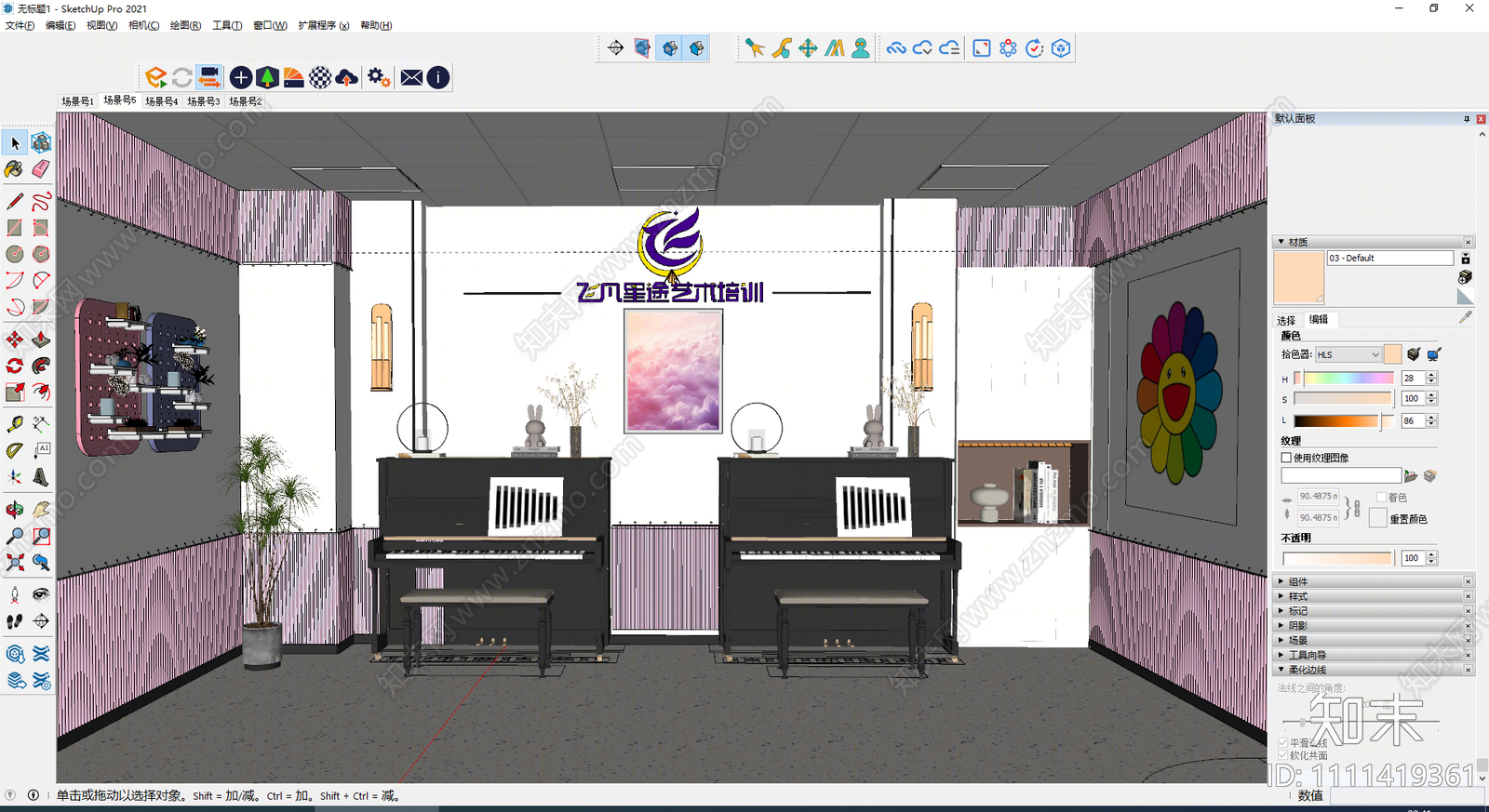1489x812 pixels.
Task: Enable use texture image checkbox
Action: click(x=1286, y=458)
